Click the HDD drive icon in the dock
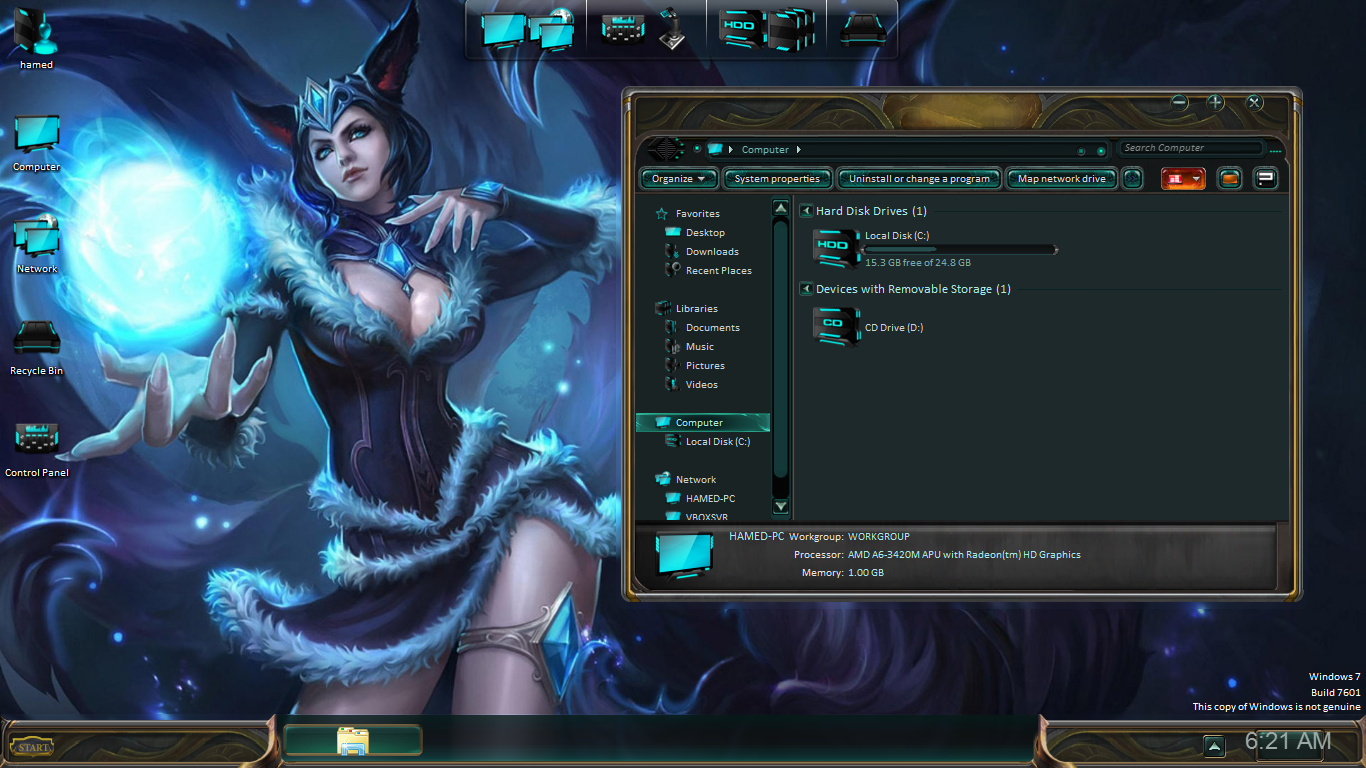 point(742,28)
